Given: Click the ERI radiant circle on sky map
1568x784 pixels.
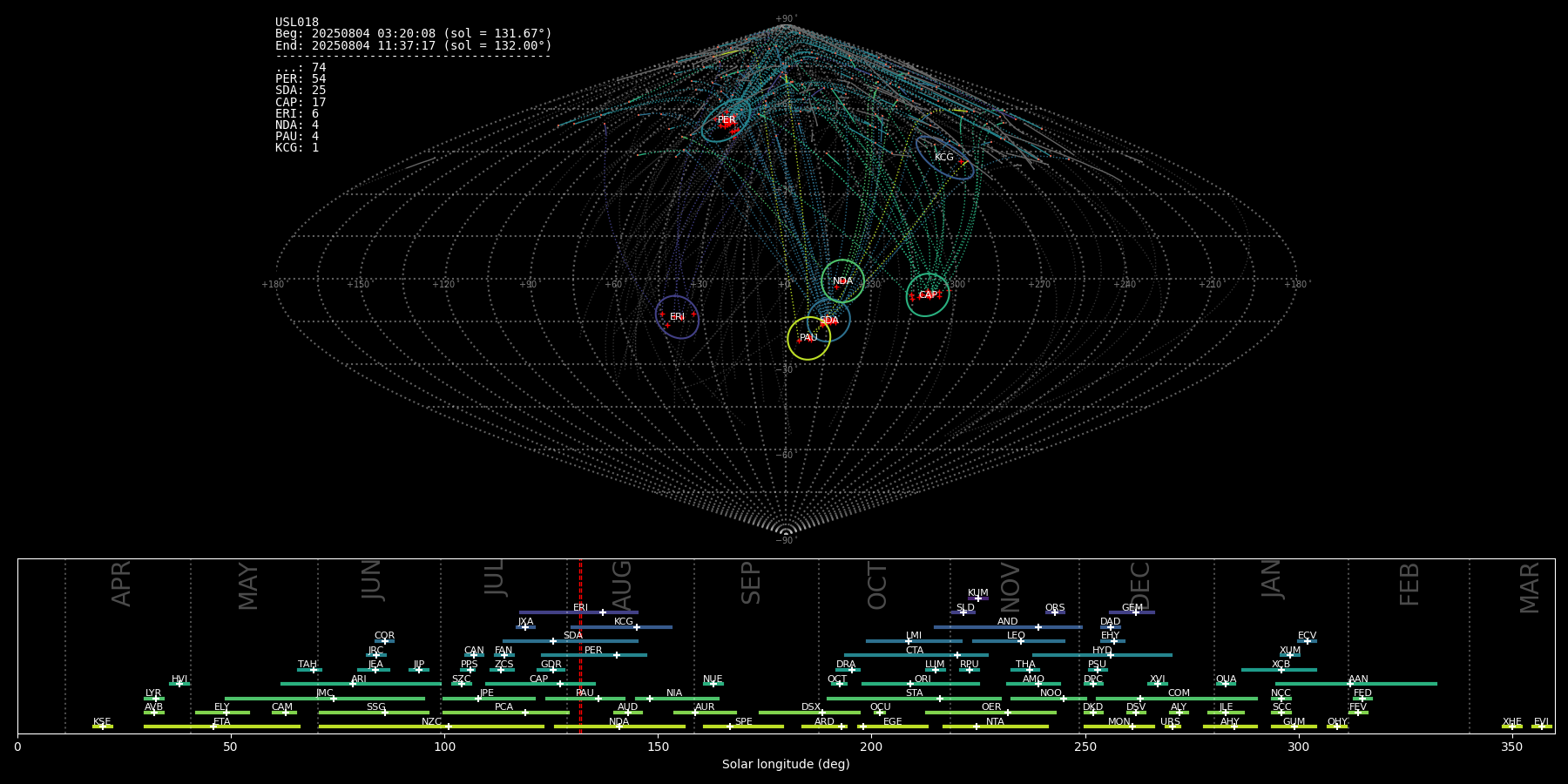Looking at the screenshot, I should coord(677,316).
